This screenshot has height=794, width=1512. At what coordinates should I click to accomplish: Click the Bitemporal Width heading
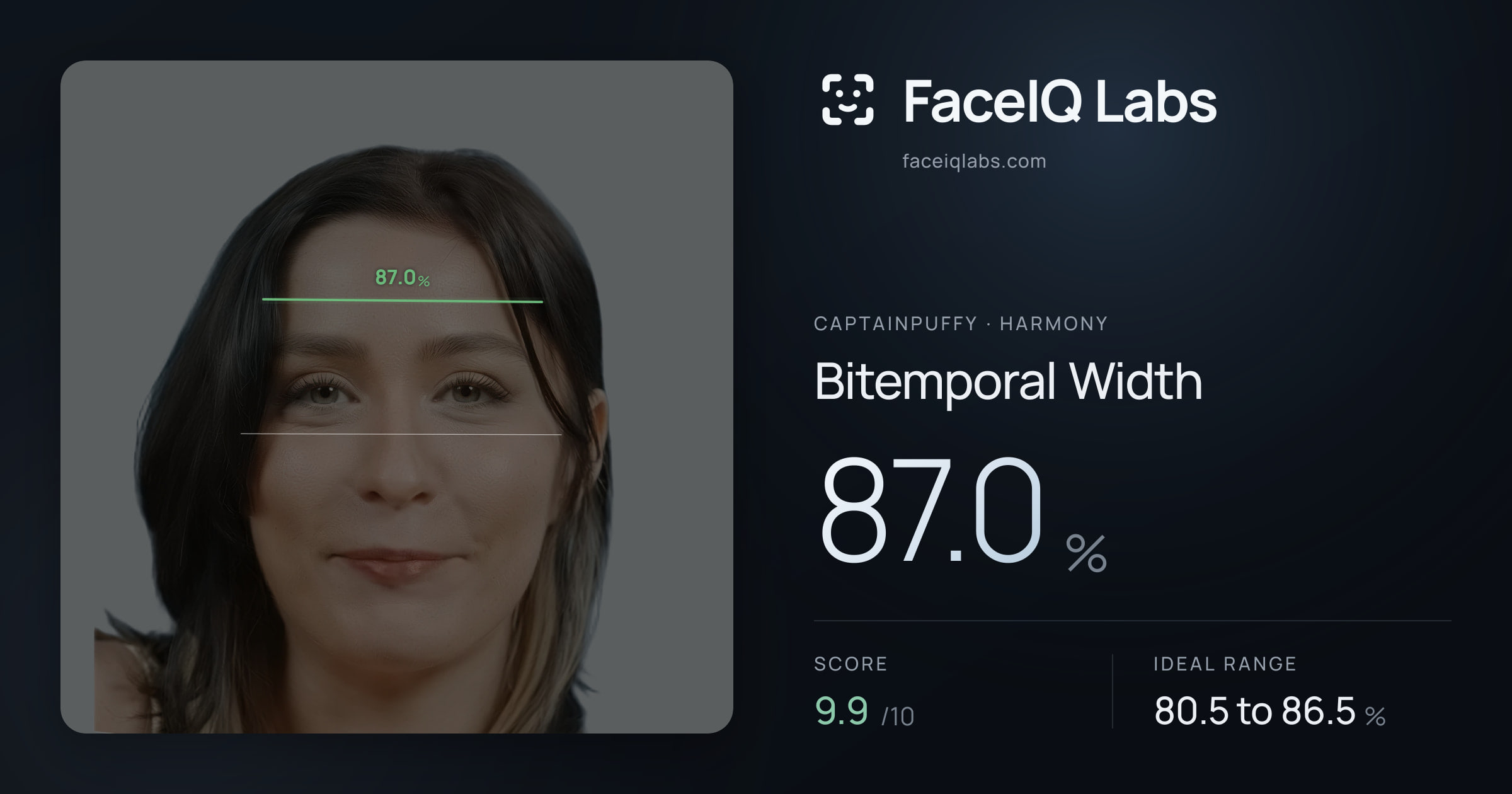tap(1008, 381)
